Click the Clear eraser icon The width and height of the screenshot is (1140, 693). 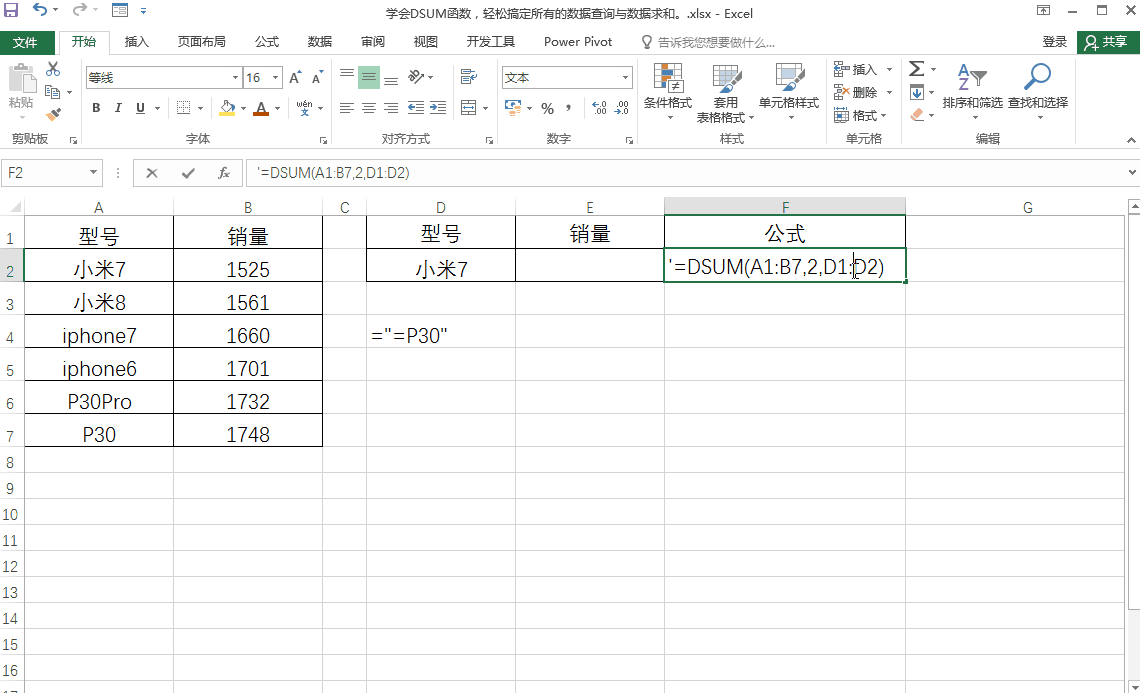click(917, 115)
